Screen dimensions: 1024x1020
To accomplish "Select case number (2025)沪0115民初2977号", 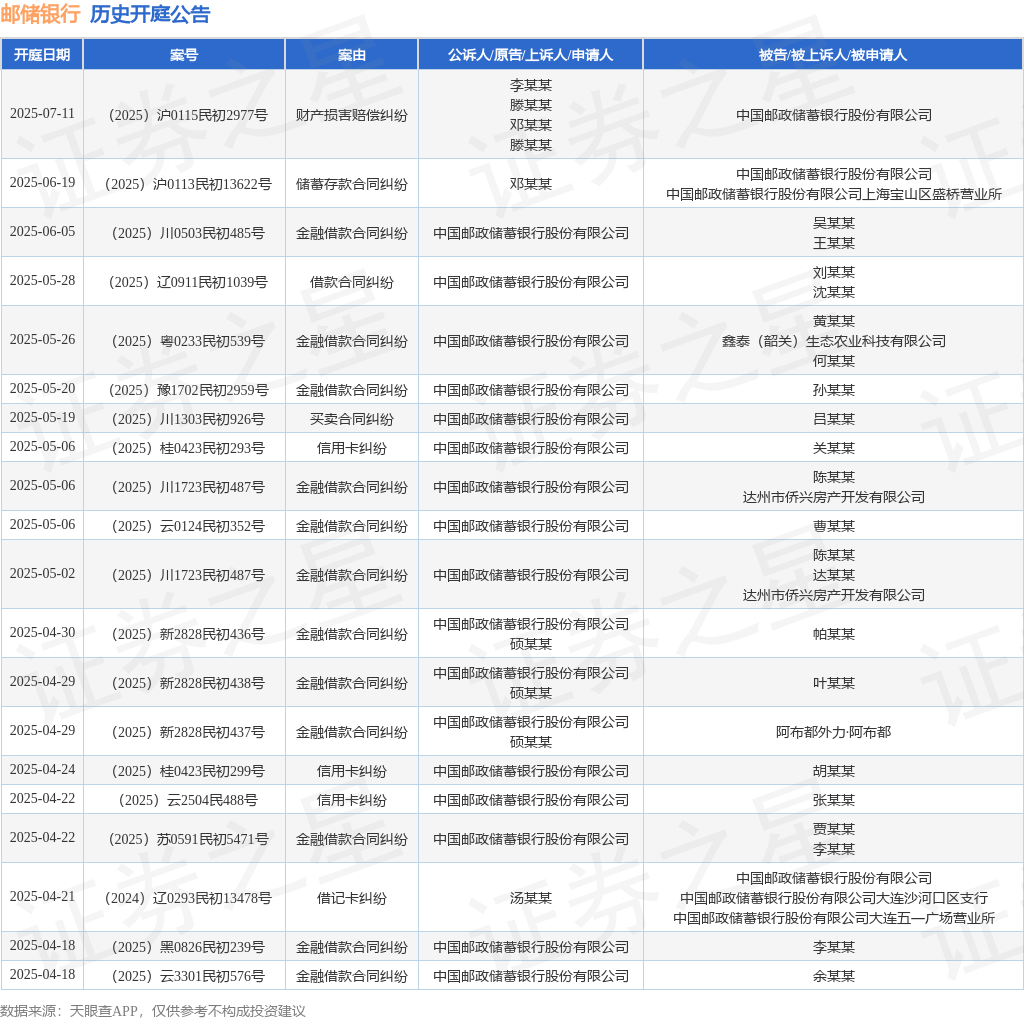I will 187,116.
